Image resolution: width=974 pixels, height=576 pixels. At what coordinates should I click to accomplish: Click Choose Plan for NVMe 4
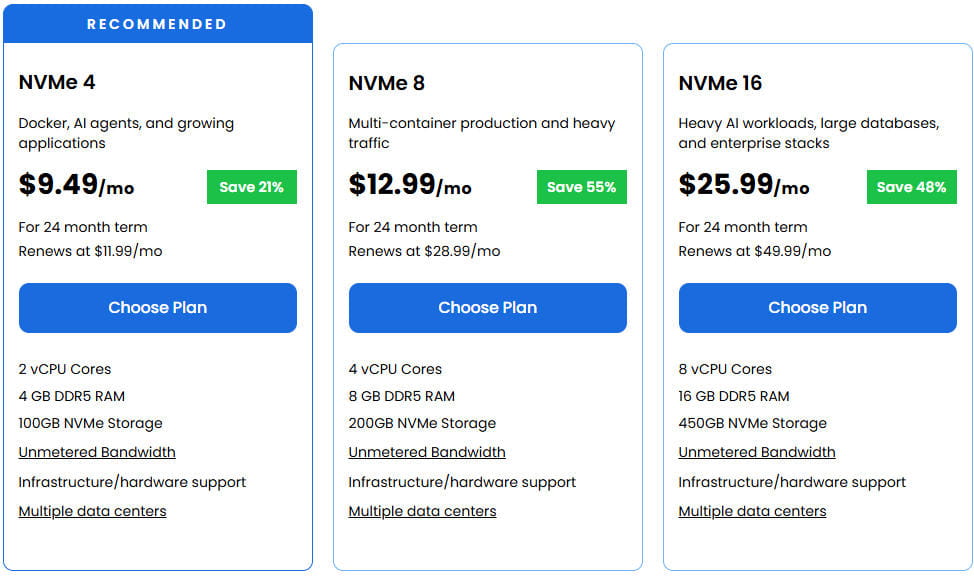coord(158,308)
